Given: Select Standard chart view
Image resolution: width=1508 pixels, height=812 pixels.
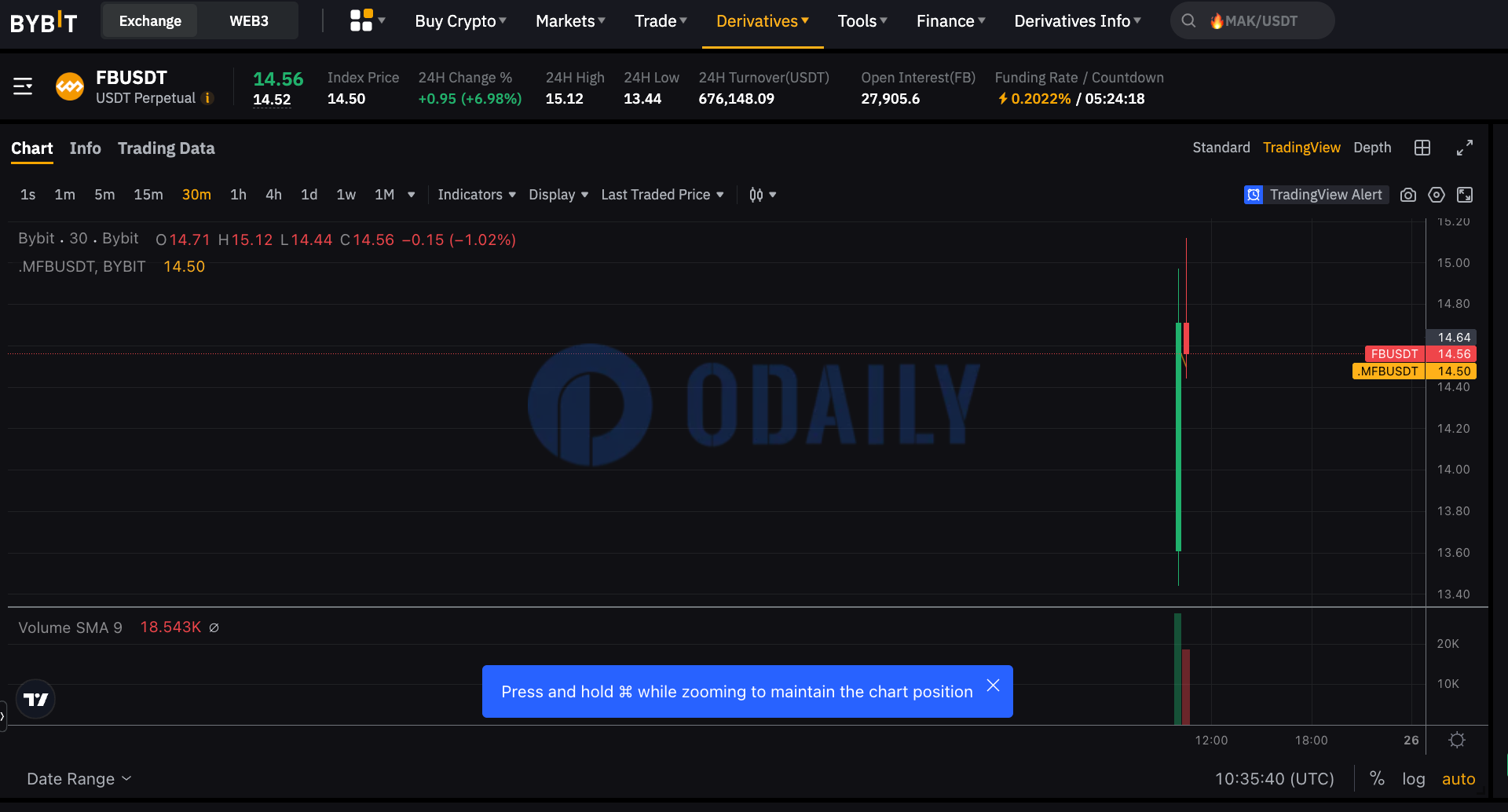Looking at the screenshot, I should pyautogui.click(x=1221, y=148).
